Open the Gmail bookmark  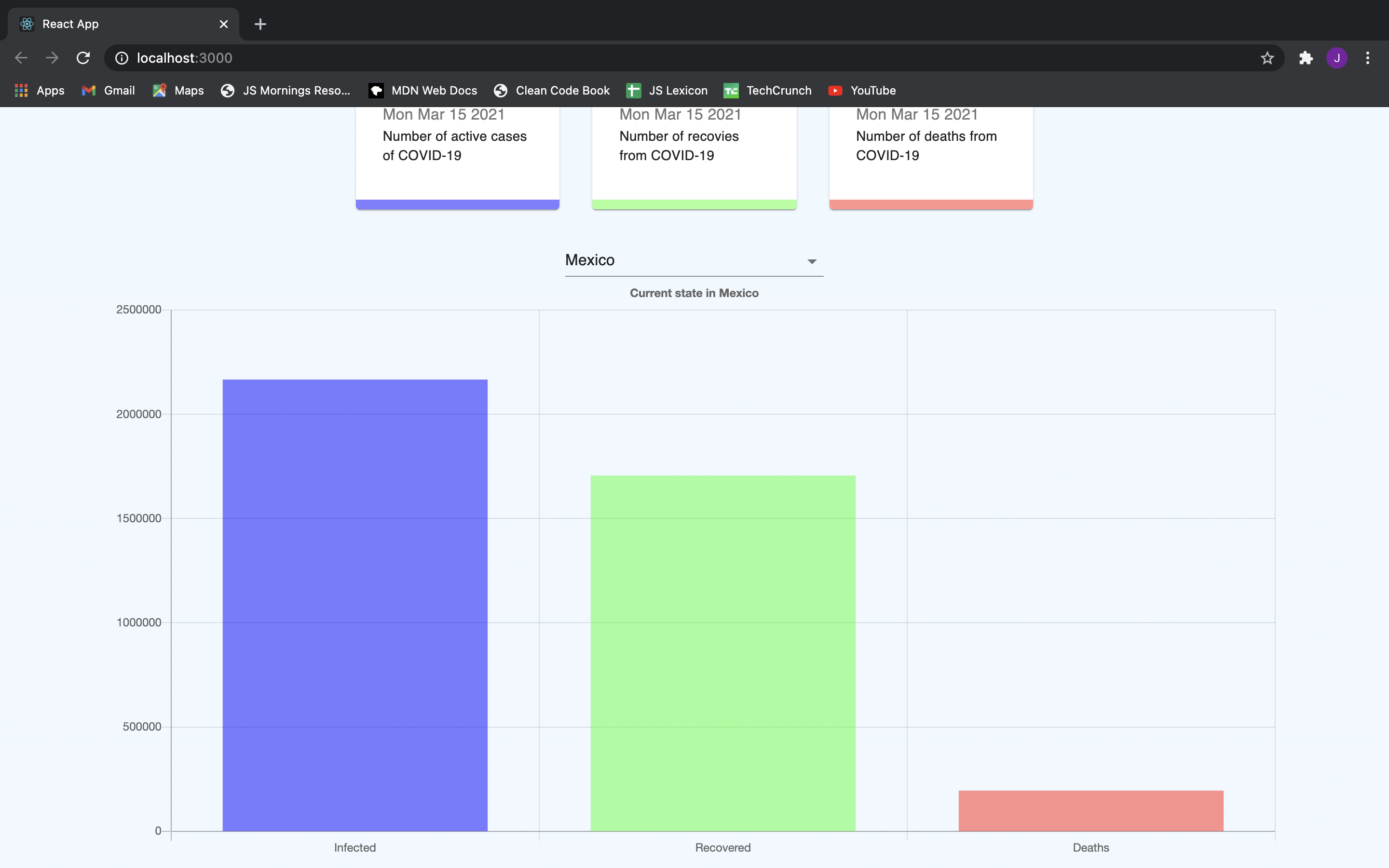[x=108, y=91]
